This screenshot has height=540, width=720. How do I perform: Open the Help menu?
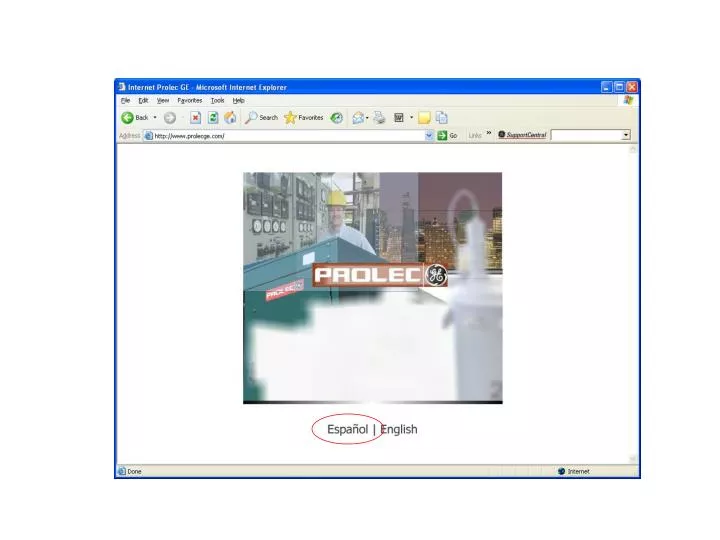pos(238,100)
